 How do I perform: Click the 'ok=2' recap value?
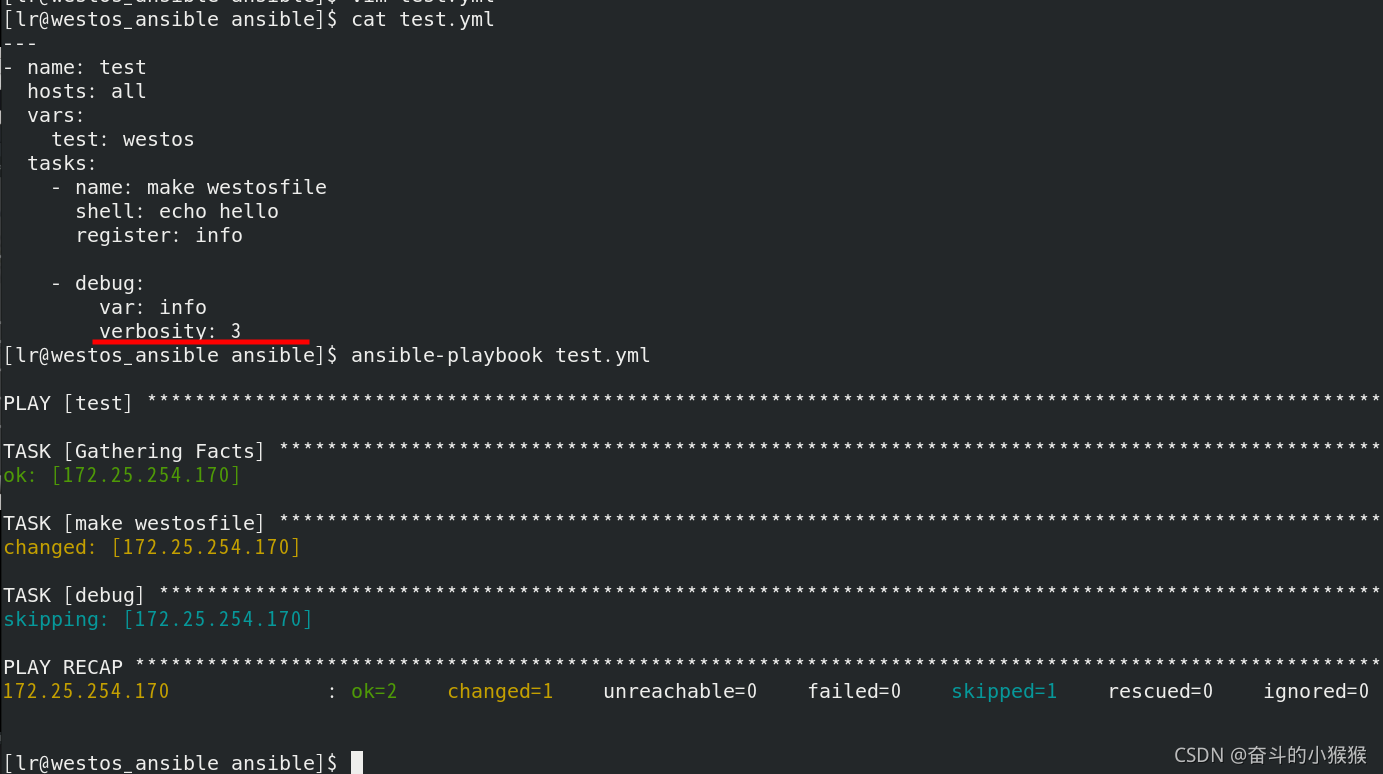[x=374, y=691]
